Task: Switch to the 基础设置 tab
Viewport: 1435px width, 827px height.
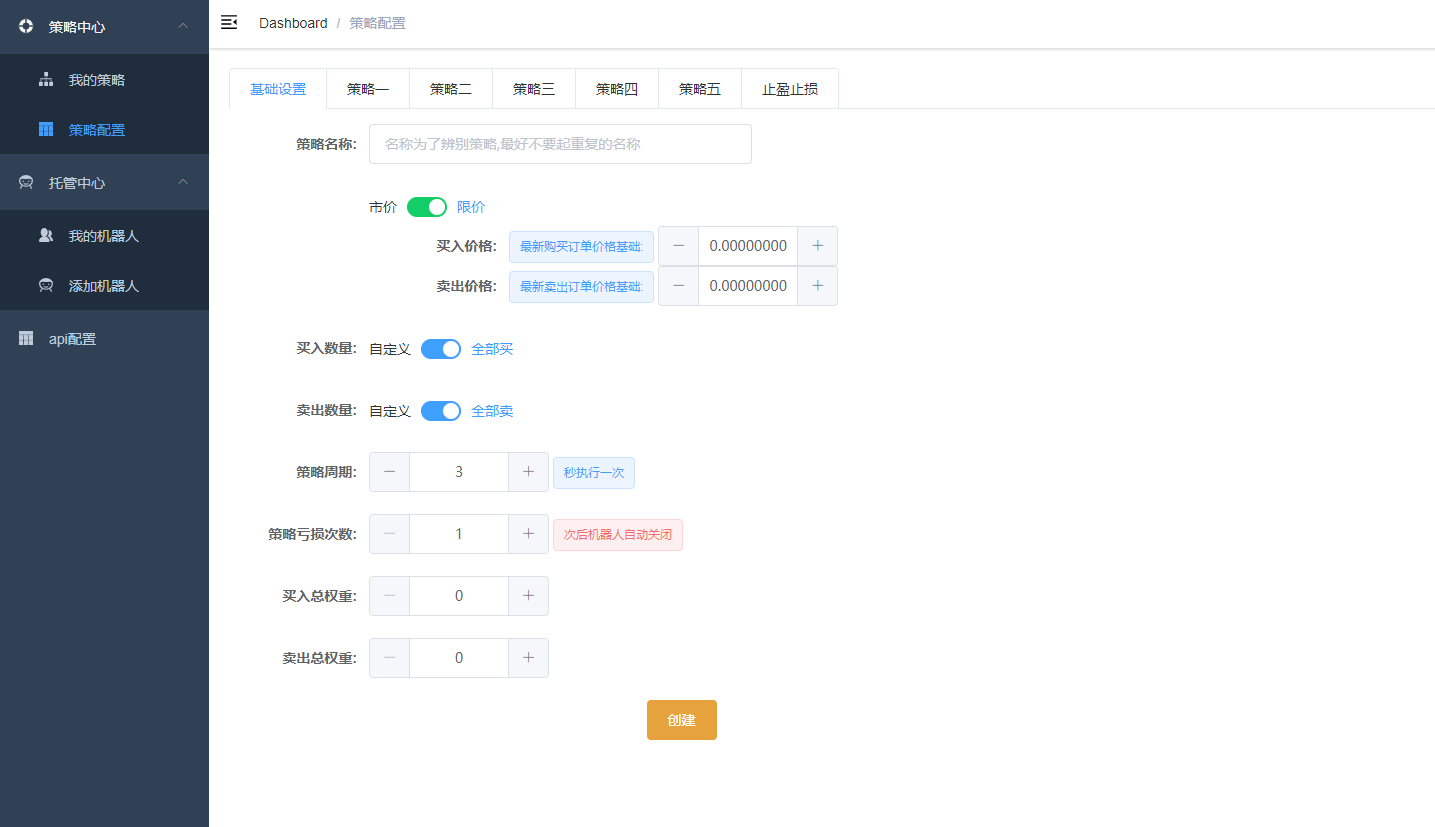Action: [278, 89]
